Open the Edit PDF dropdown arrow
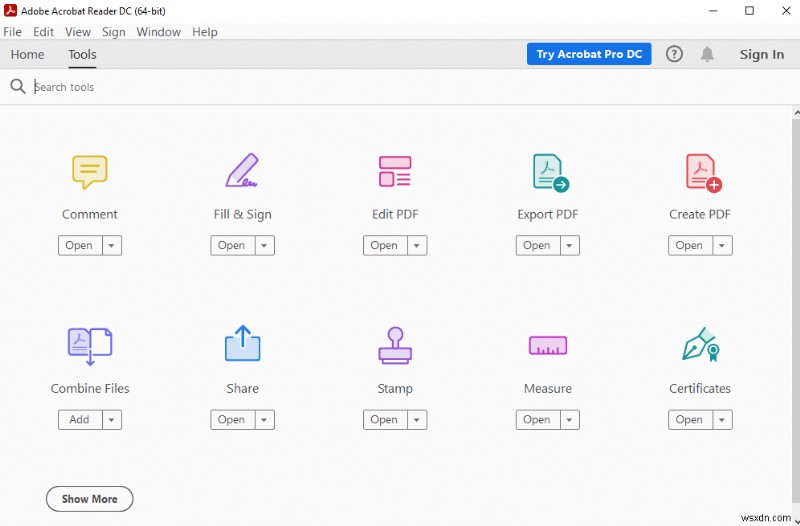Viewport: 800px width, 526px height. click(417, 245)
